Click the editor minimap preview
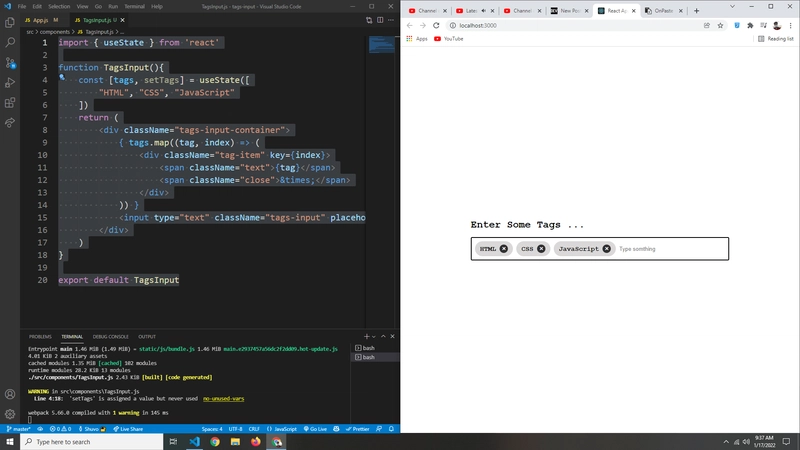 [382, 44]
